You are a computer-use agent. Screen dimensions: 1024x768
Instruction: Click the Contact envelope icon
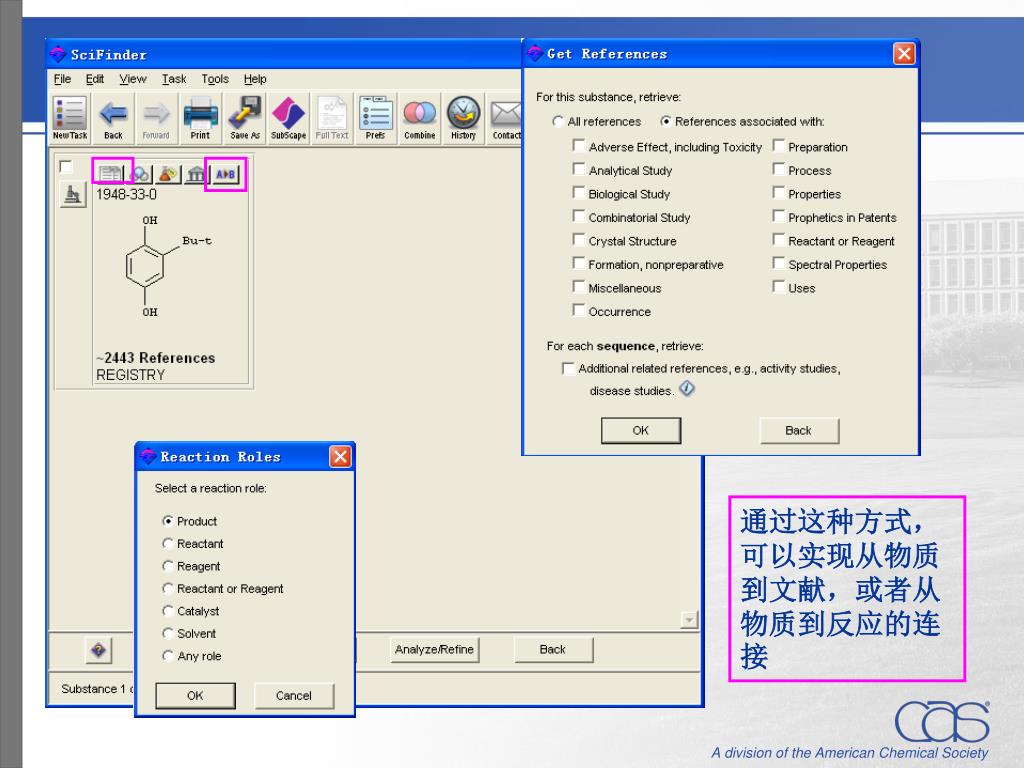(x=505, y=118)
